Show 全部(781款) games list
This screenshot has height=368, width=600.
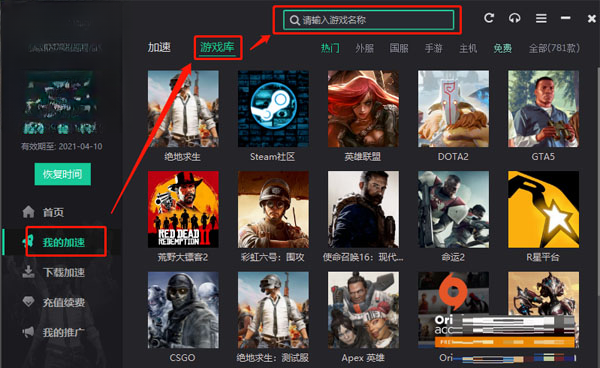pyautogui.click(x=554, y=48)
